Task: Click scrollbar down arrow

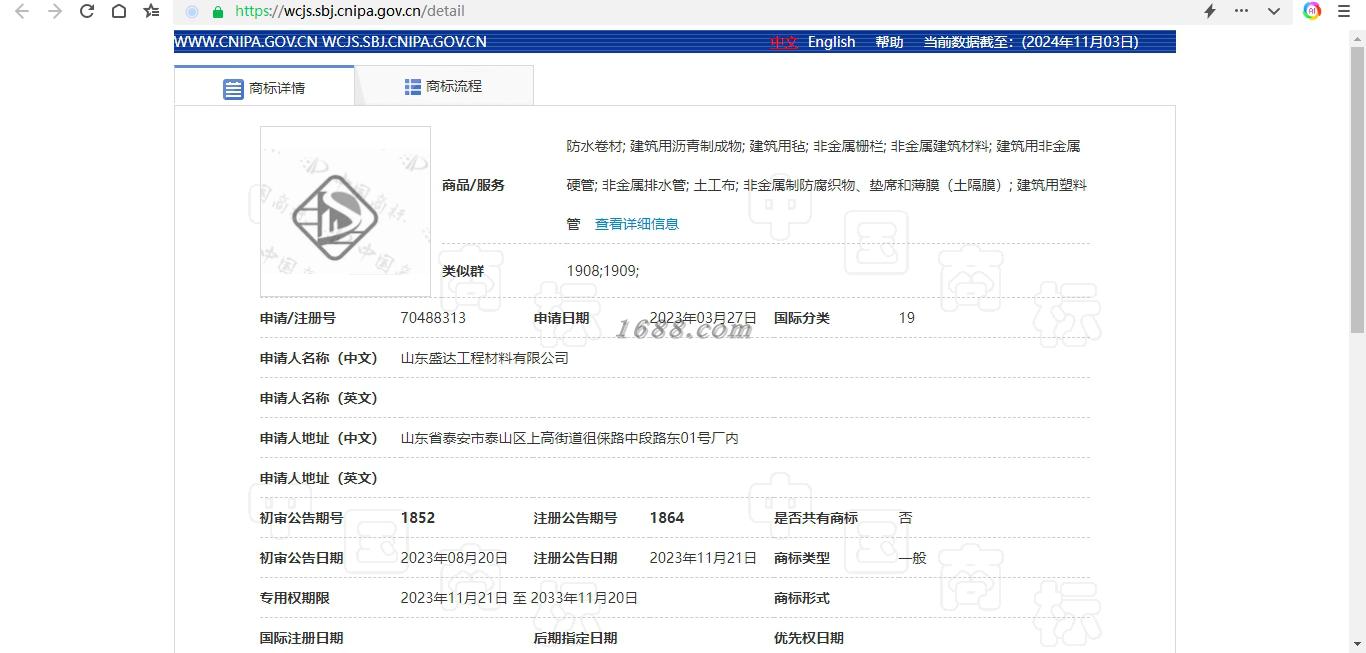Action: tap(1357, 644)
